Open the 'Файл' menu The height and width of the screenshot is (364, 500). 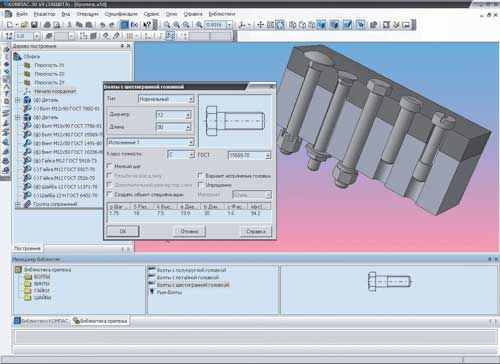coord(22,14)
